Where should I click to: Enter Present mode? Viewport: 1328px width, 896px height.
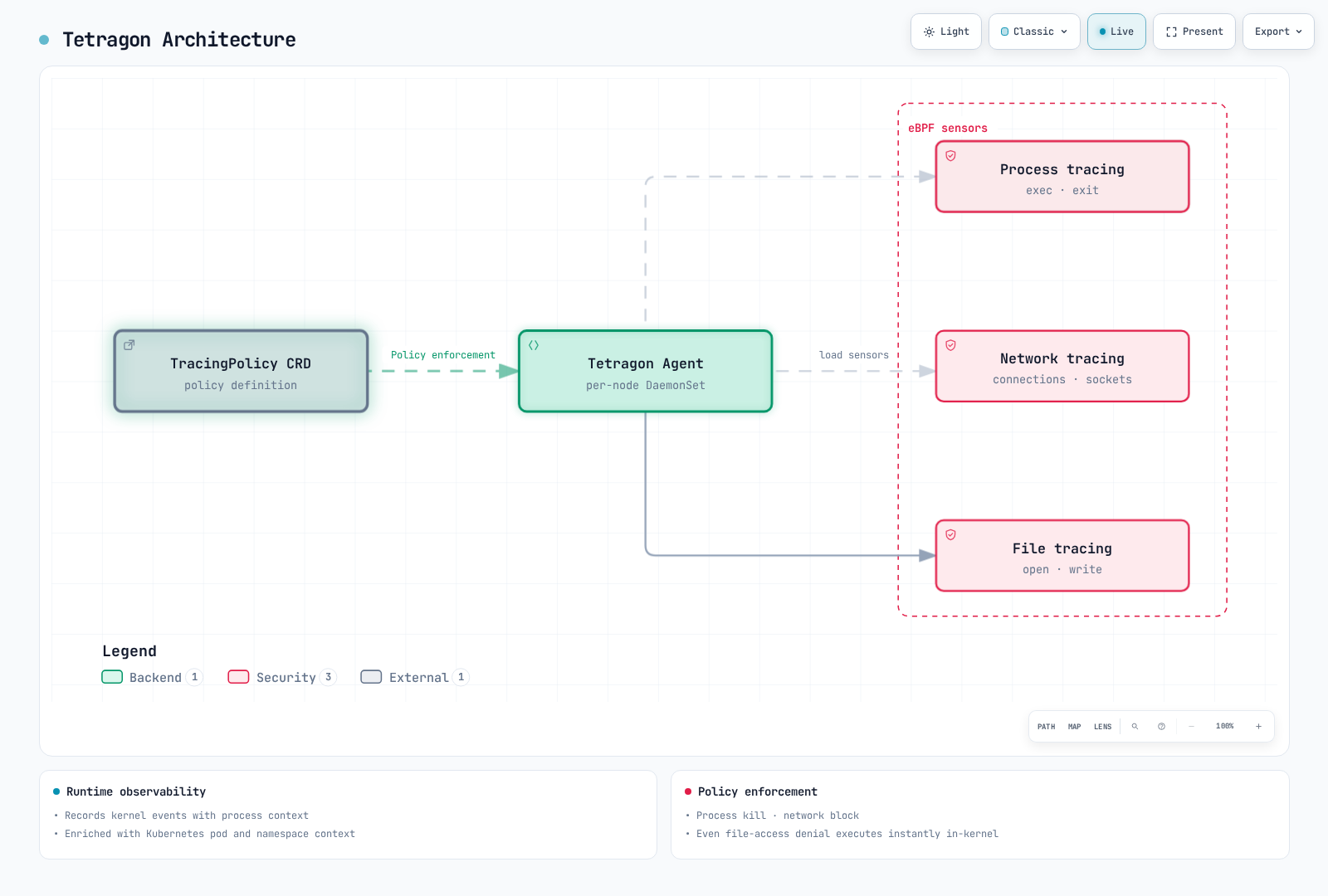(1194, 32)
